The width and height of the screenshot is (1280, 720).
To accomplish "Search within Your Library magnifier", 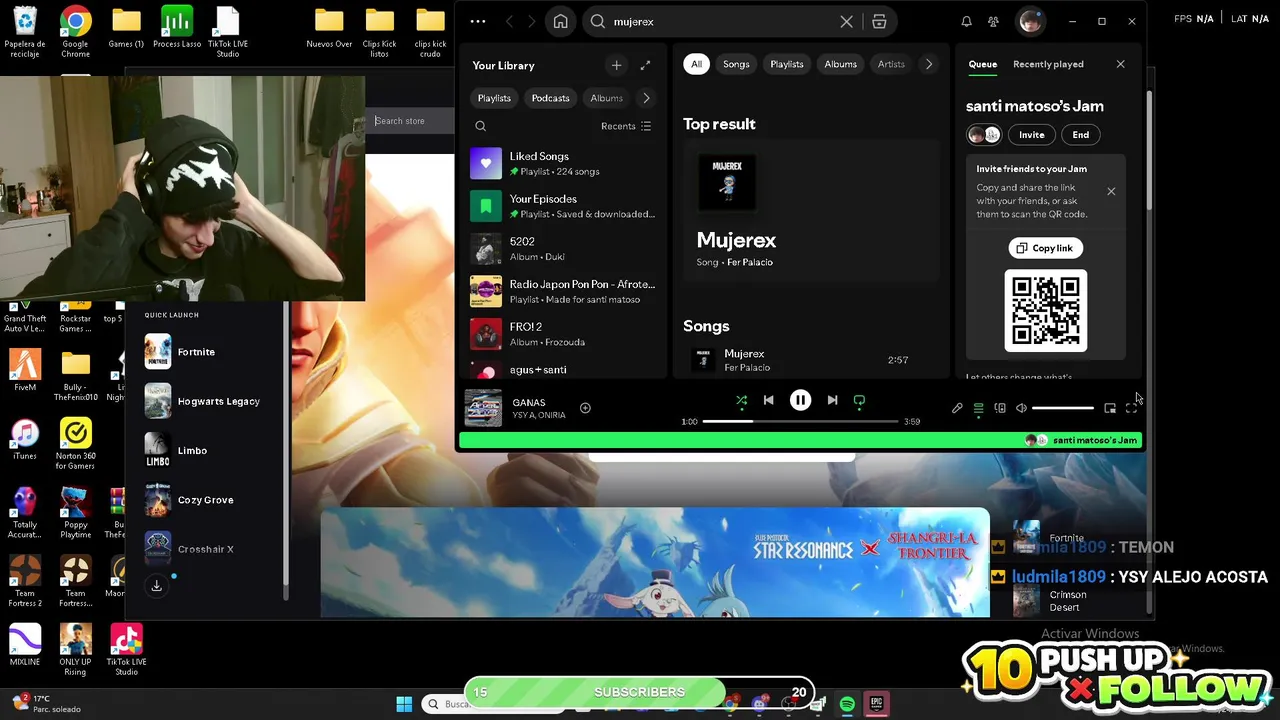I will (481, 126).
